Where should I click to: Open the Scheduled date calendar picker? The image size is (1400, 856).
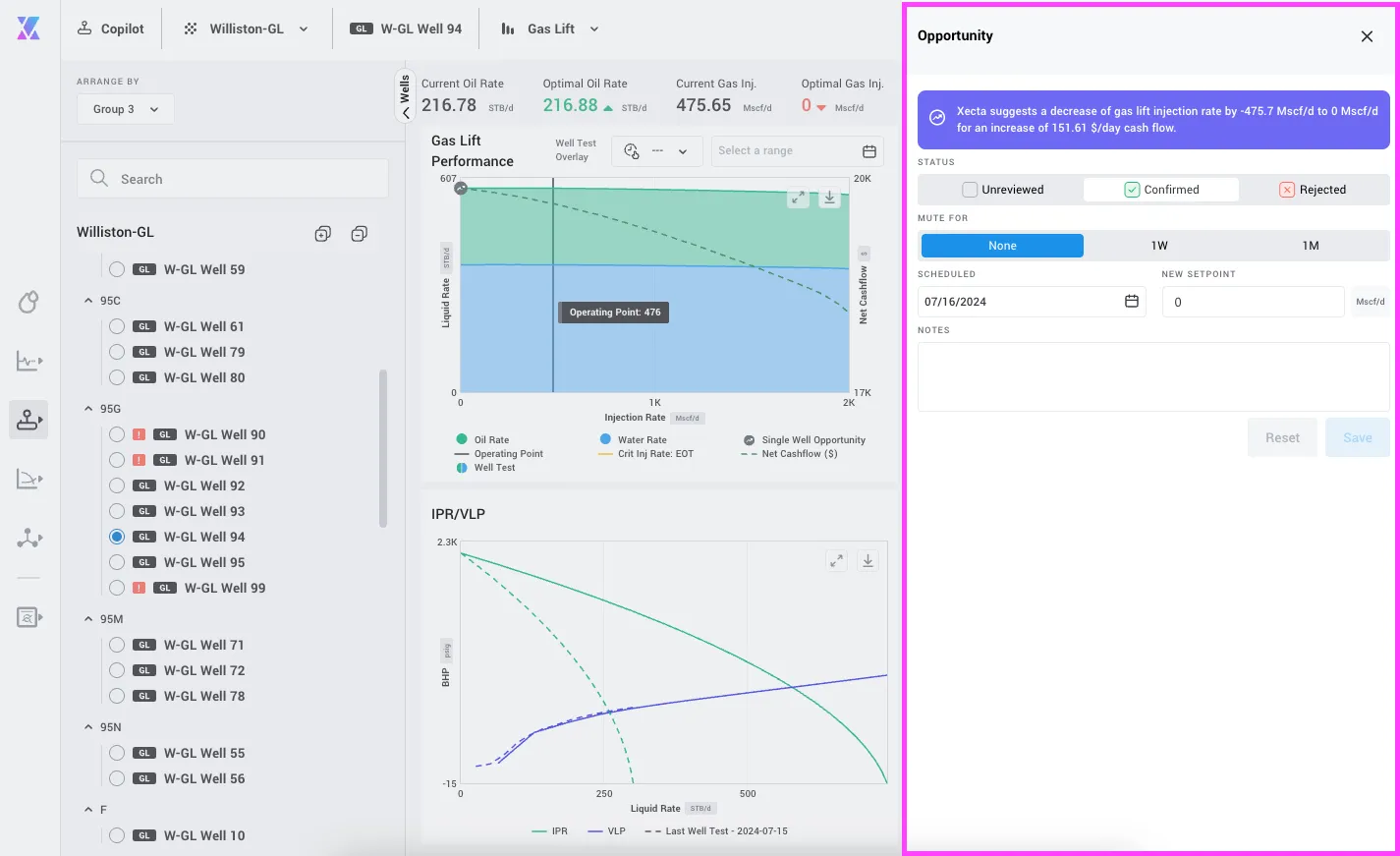[x=1132, y=301]
